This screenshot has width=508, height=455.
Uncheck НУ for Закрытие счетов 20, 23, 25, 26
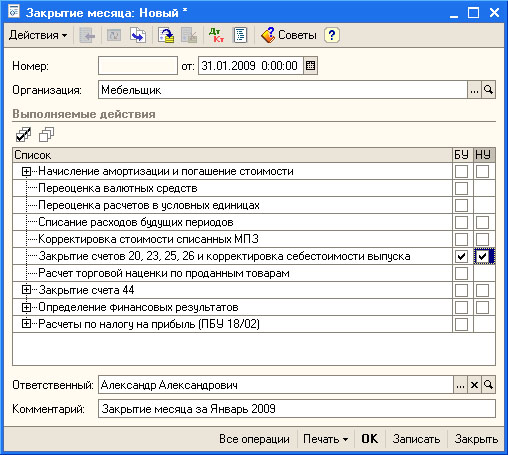[482, 256]
